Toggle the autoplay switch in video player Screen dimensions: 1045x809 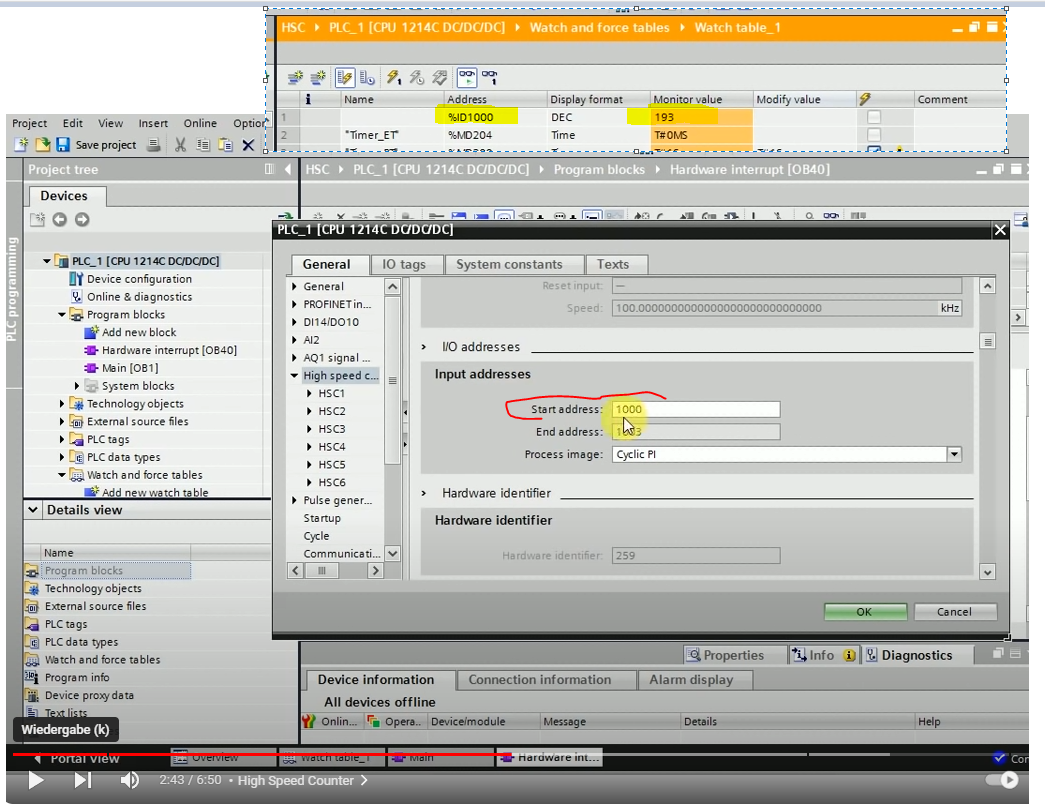point(1001,780)
